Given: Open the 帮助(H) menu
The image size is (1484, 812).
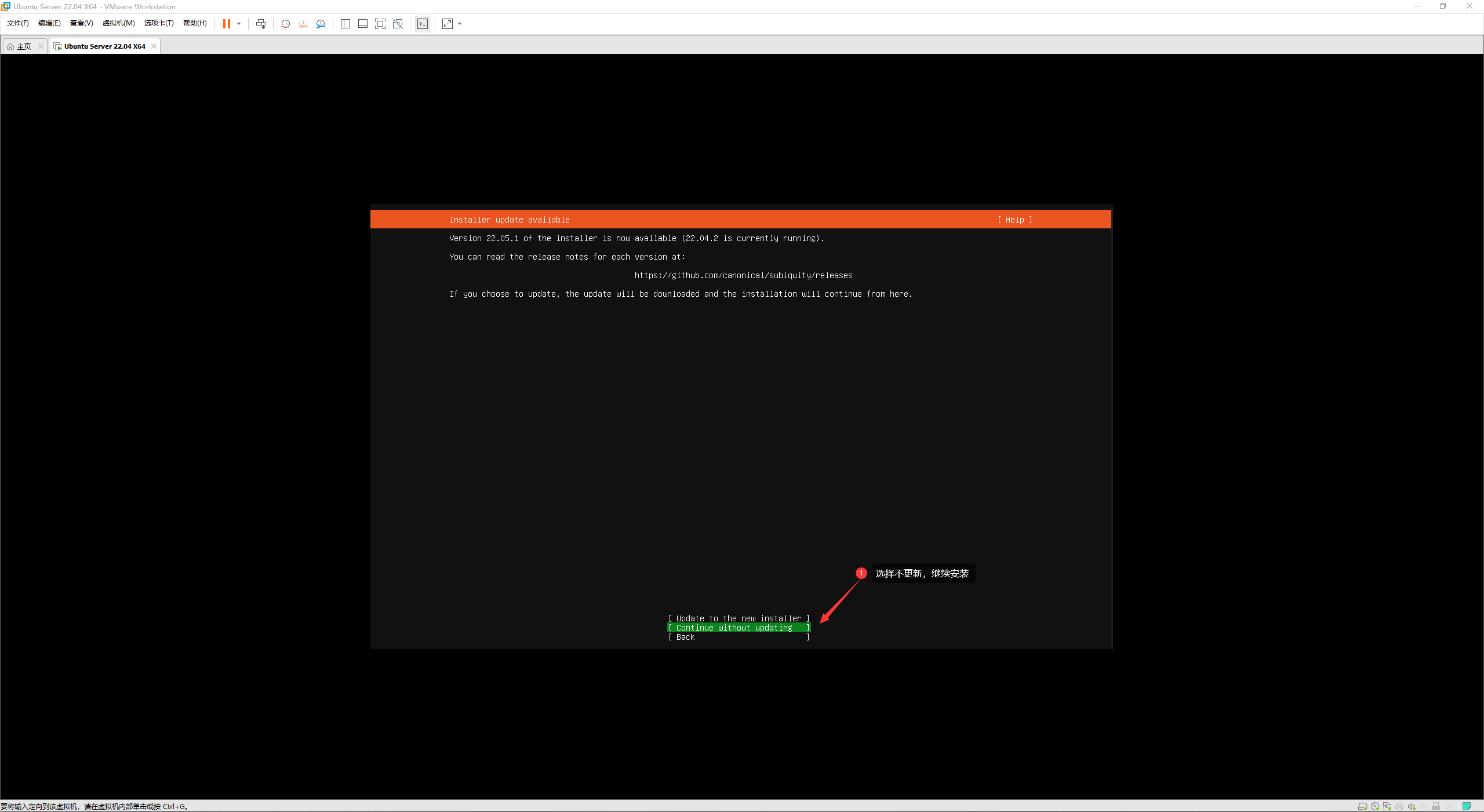Looking at the screenshot, I should pyautogui.click(x=195, y=23).
